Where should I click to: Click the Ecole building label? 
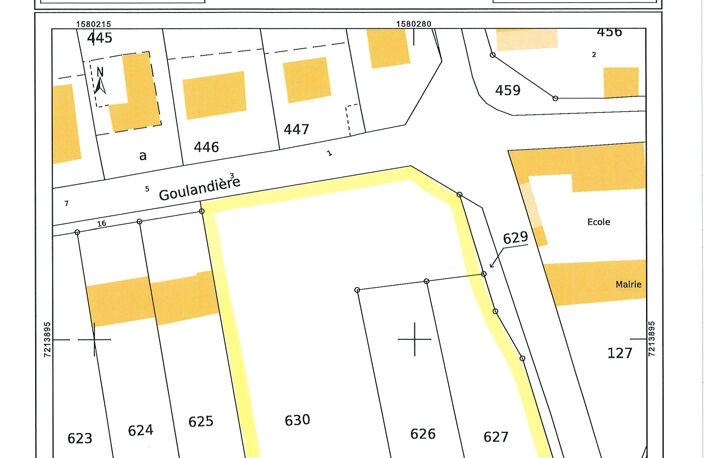click(x=598, y=222)
